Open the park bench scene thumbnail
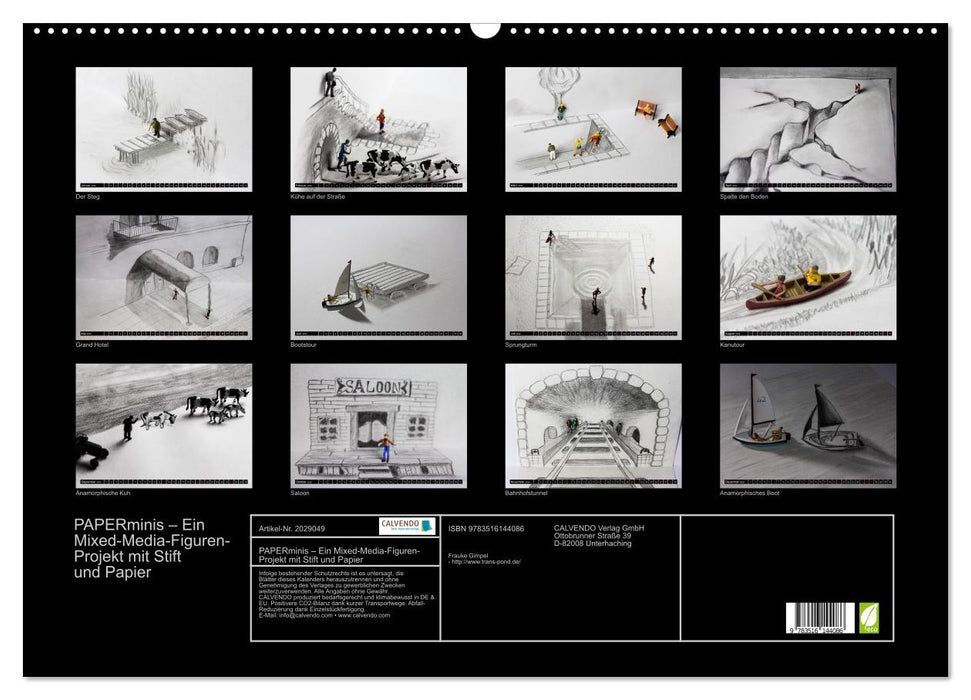The image size is (971, 700). (593, 129)
